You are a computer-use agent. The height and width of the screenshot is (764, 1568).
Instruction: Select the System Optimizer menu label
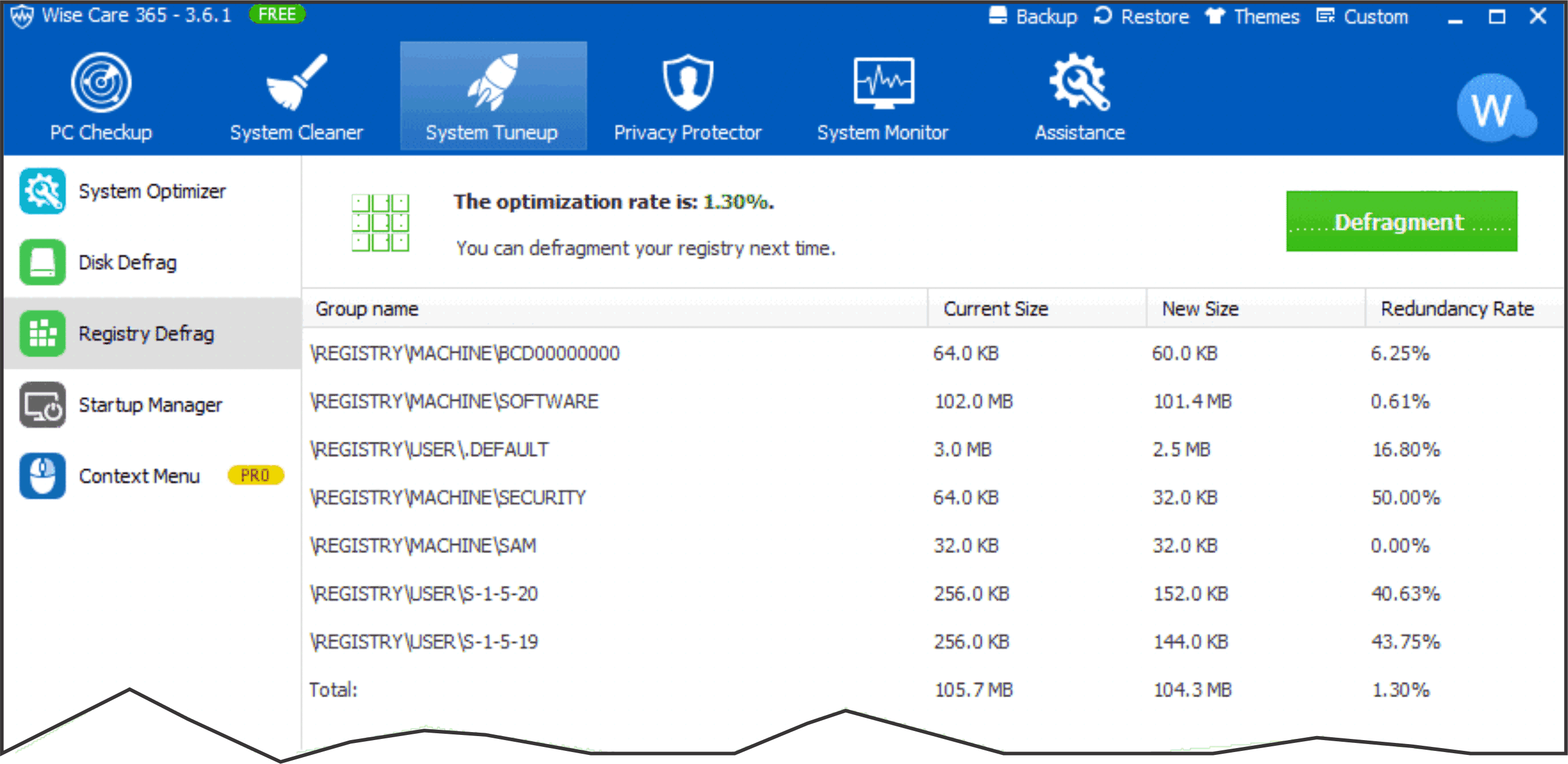click(152, 191)
